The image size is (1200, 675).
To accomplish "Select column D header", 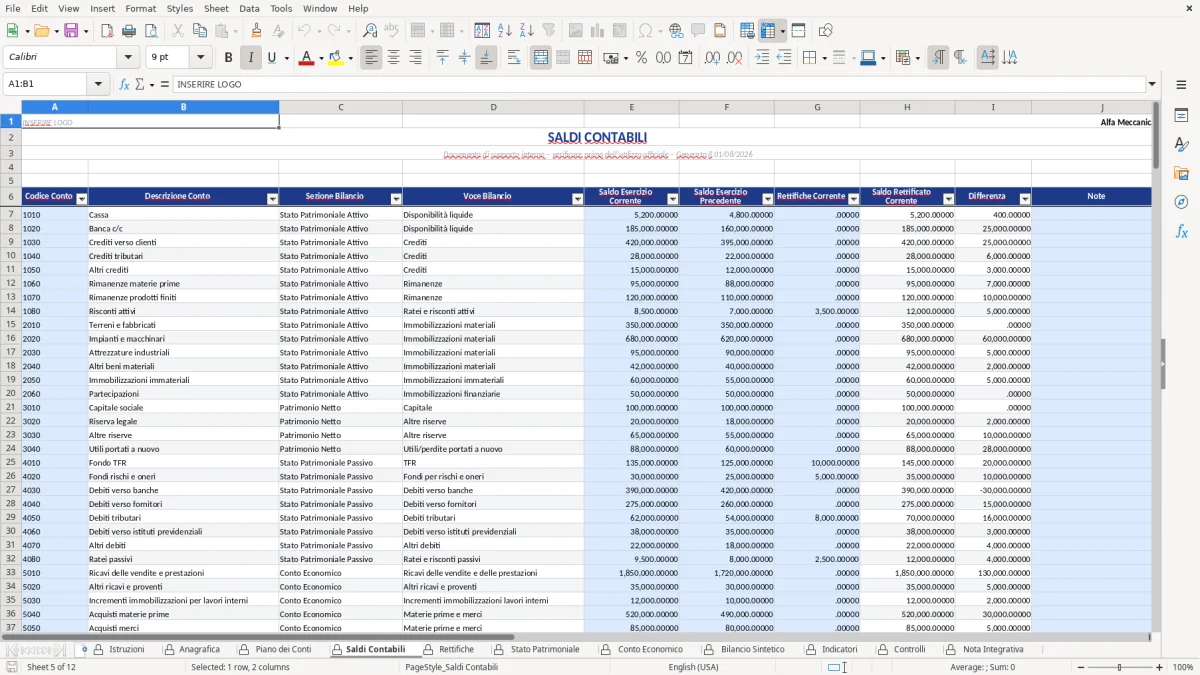I will pos(493,107).
